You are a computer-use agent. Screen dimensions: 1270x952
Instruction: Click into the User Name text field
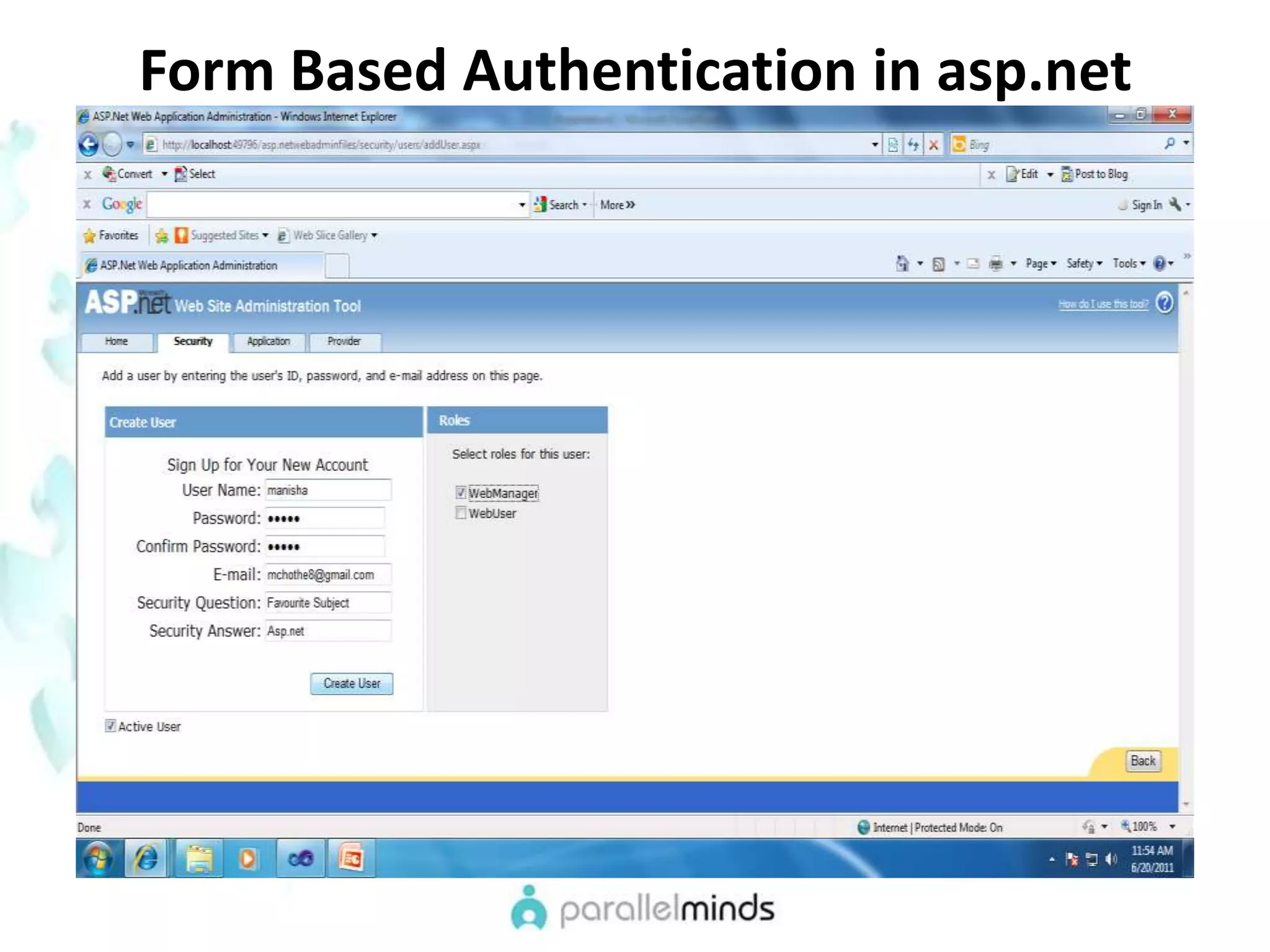tap(328, 490)
